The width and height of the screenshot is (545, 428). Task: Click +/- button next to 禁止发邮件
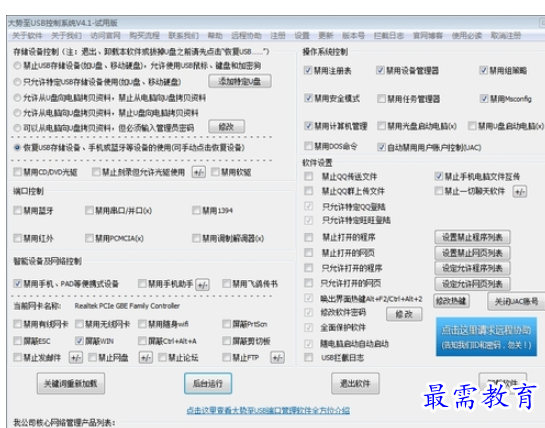point(76,357)
